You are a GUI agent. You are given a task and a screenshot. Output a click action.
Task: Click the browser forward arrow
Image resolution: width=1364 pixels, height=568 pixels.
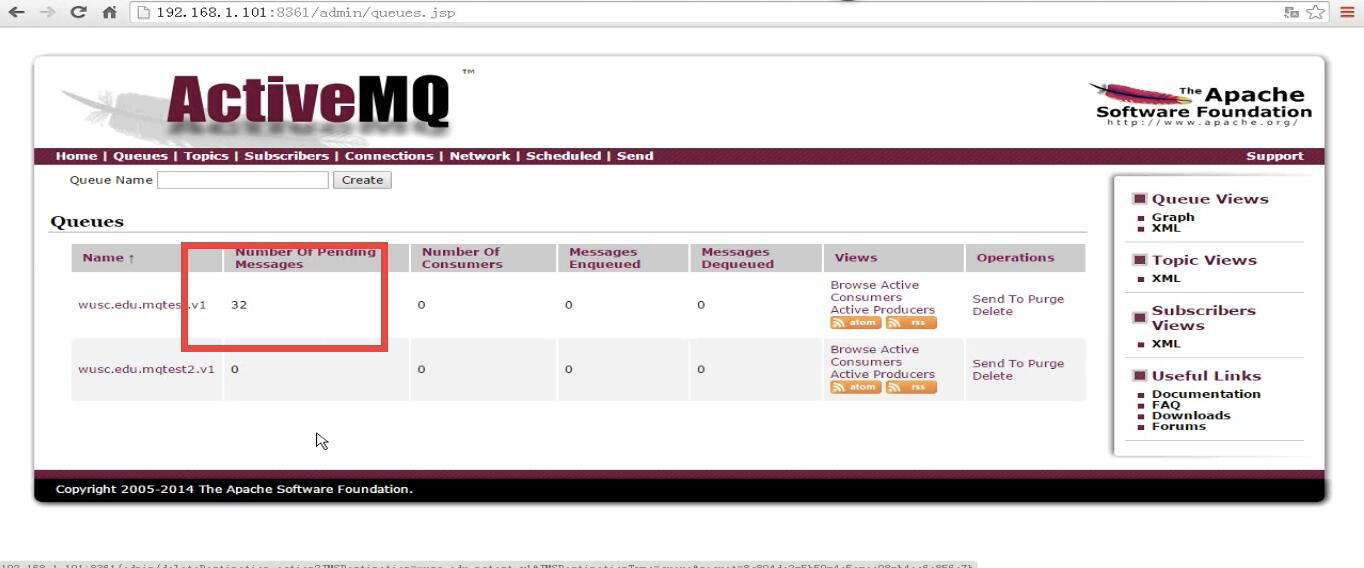[47, 12]
